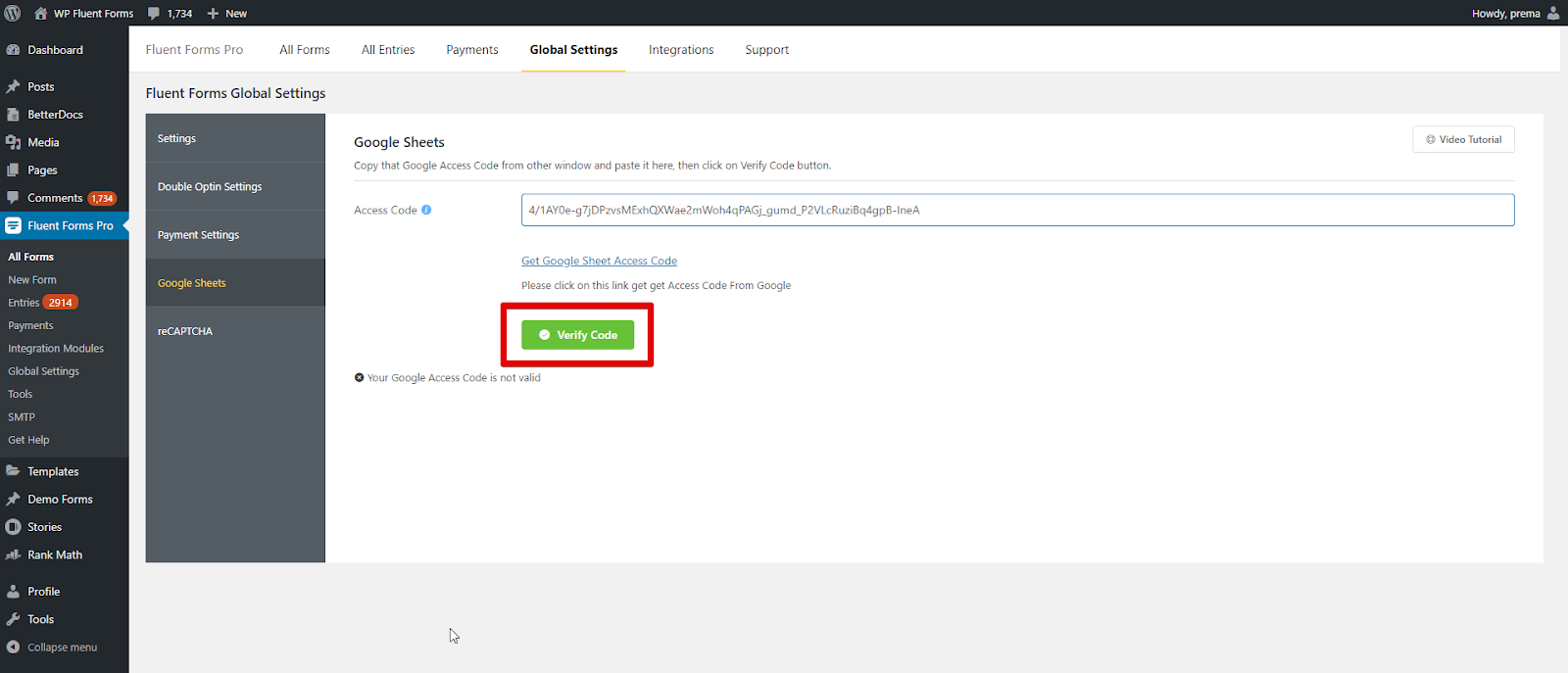The image size is (1568, 673).
Task: Click the Media icon in sidebar
Action: tap(13, 142)
